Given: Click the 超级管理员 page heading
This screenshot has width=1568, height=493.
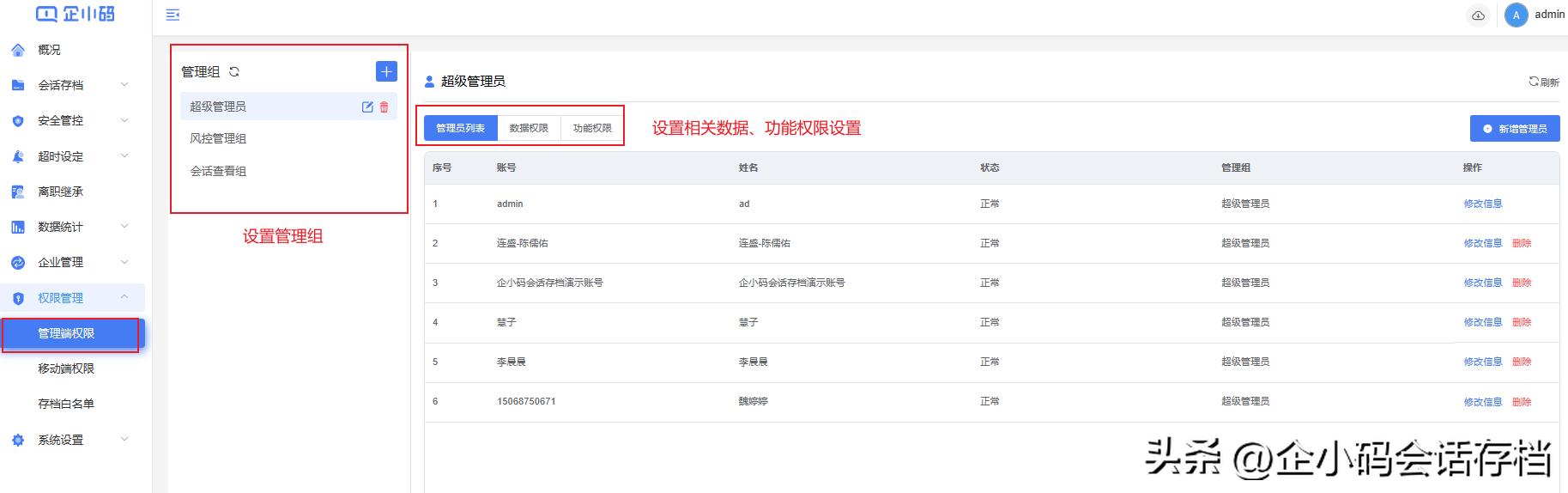Looking at the screenshot, I should 473,82.
